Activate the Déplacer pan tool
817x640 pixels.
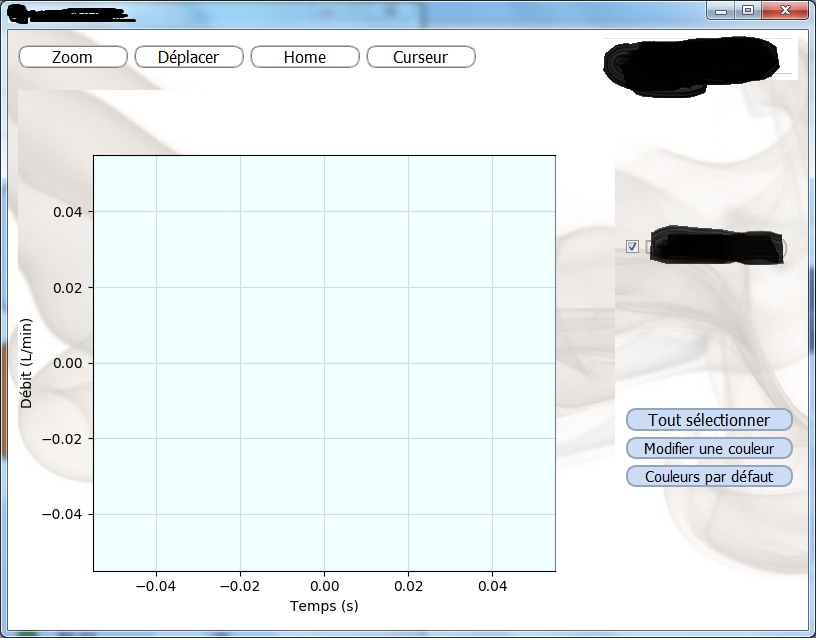click(x=189, y=57)
